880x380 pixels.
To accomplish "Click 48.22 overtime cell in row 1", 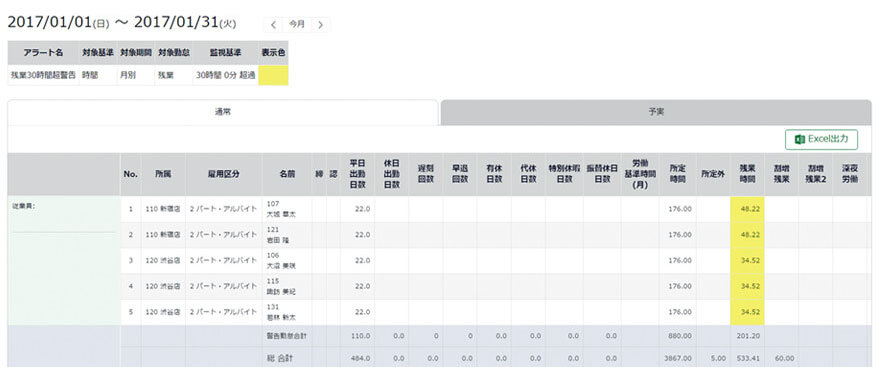I will tap(747, 209).
